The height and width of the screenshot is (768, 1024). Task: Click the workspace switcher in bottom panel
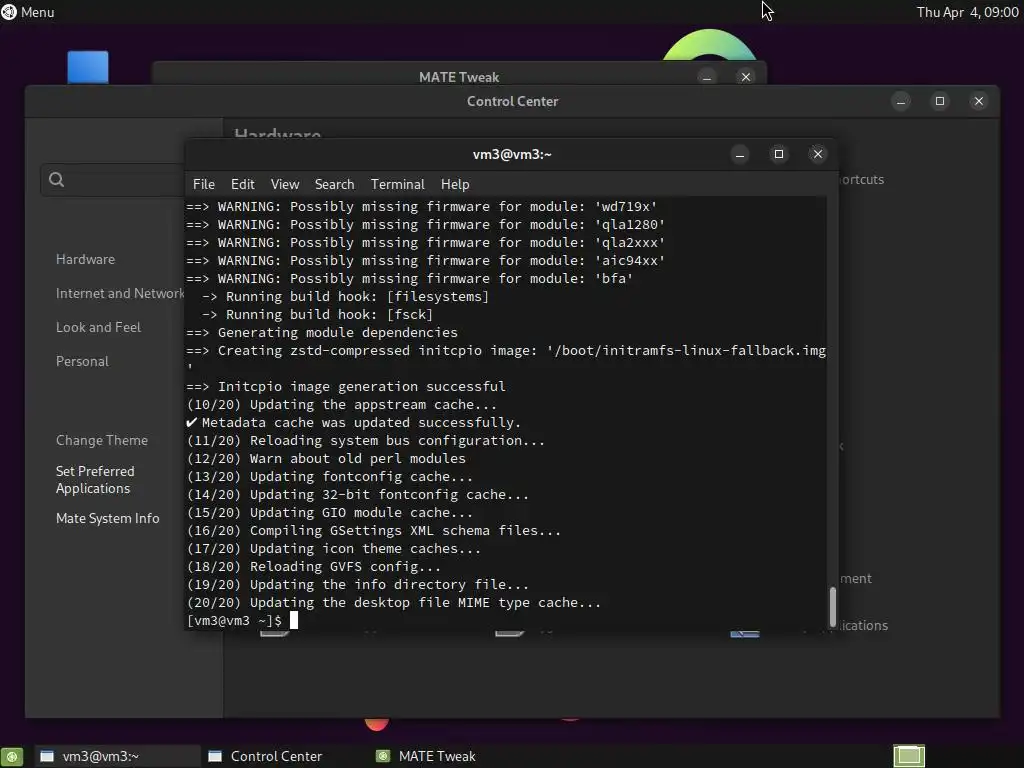[909, 756]
